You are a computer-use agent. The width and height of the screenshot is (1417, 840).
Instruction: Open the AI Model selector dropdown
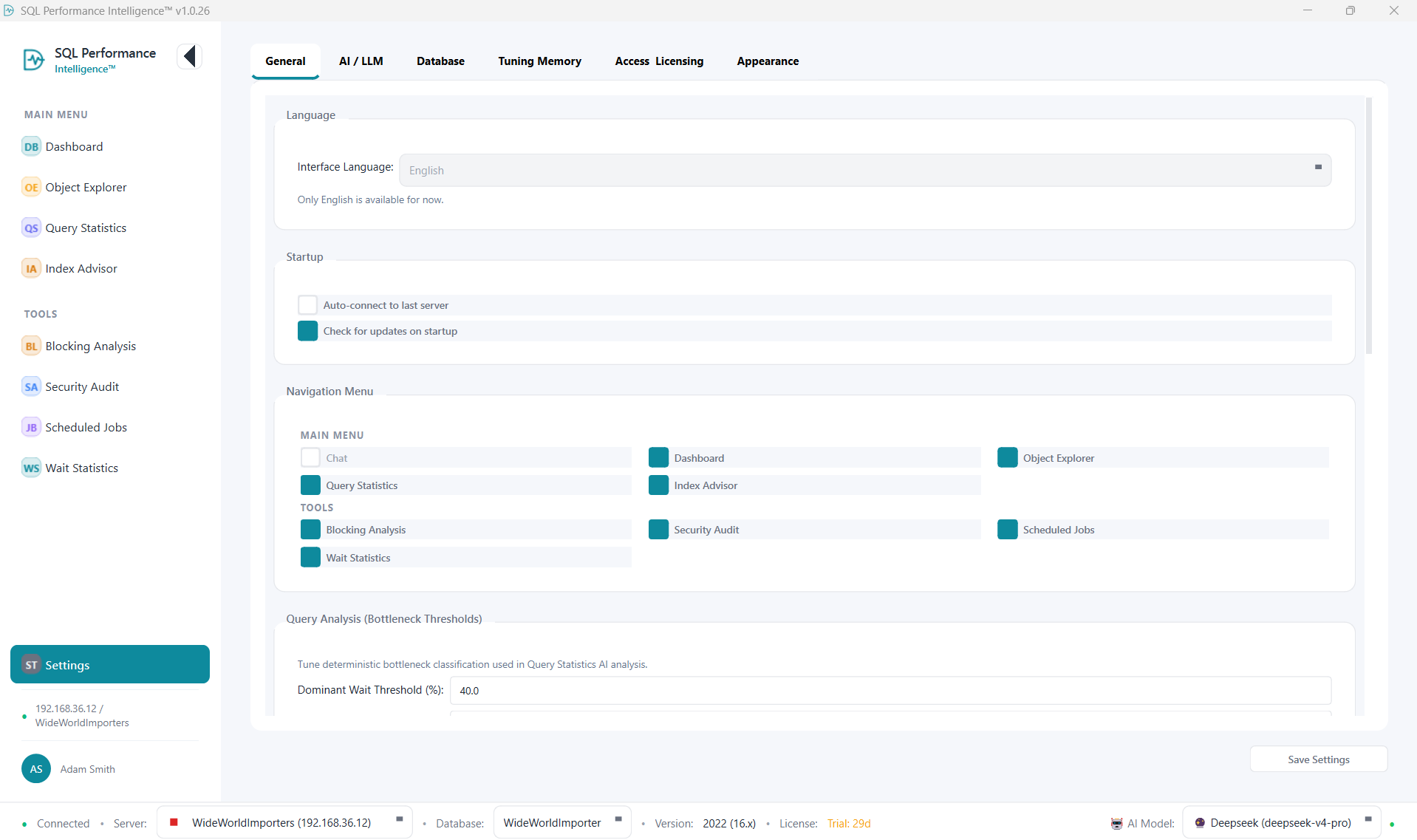pos(1282,822)
